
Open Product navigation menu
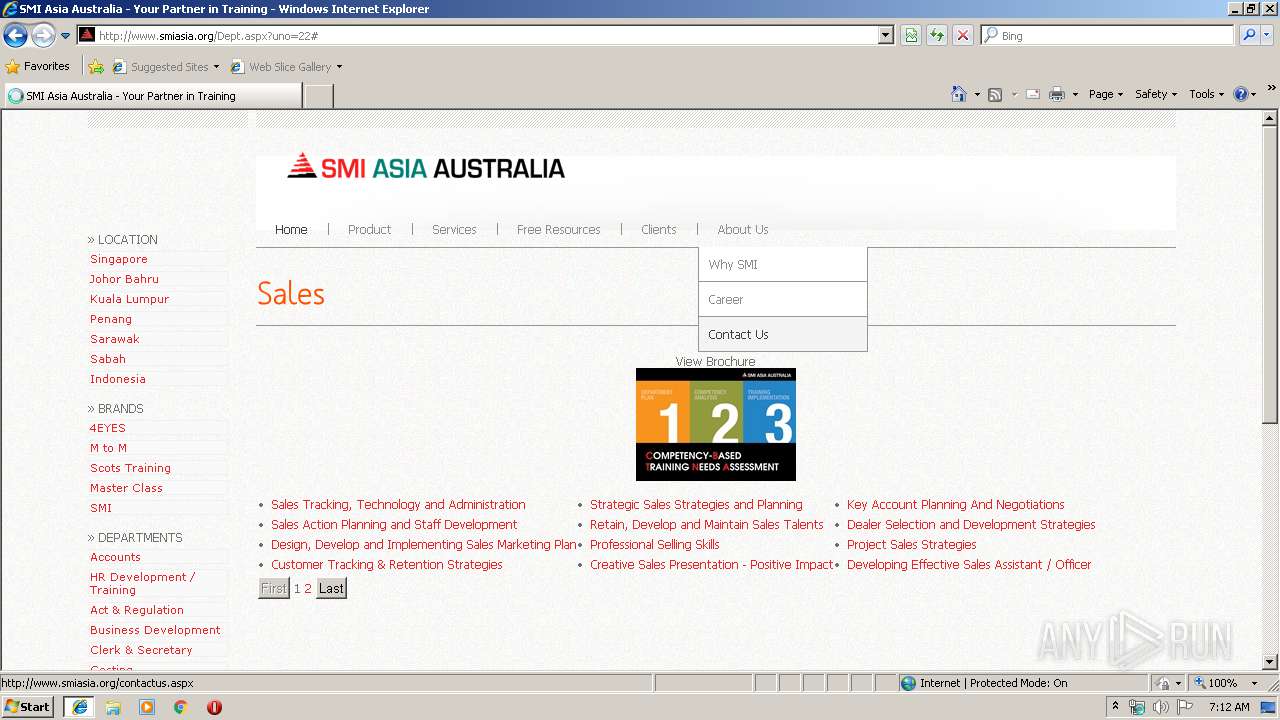click(x=369, y=229)
